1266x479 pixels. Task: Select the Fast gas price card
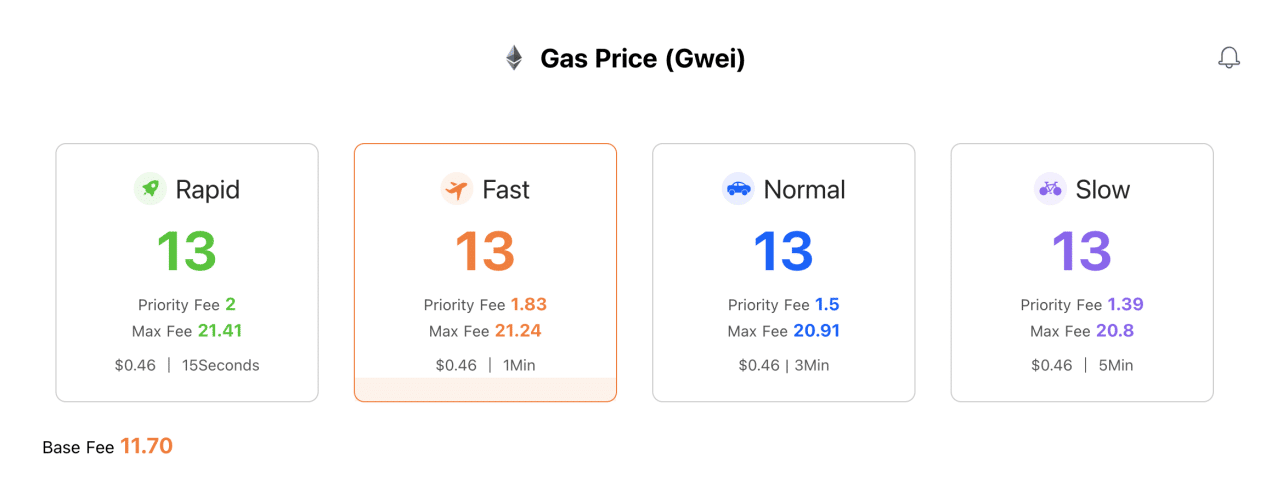pyautogui.click(x=485, y=273)
